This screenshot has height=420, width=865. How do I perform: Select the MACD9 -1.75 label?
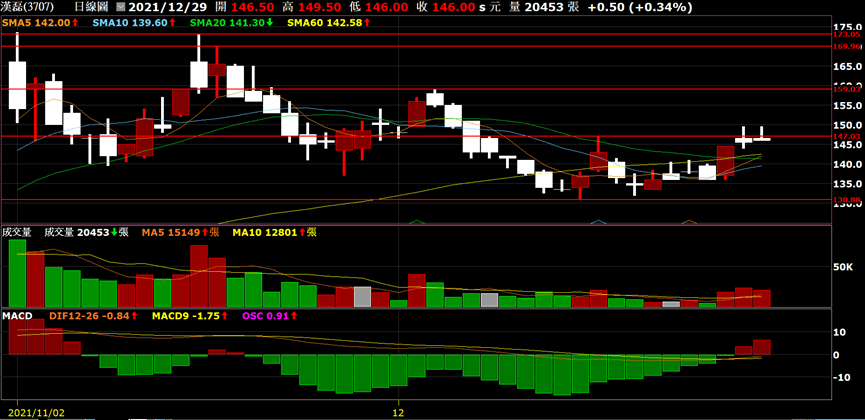point(190,316)
